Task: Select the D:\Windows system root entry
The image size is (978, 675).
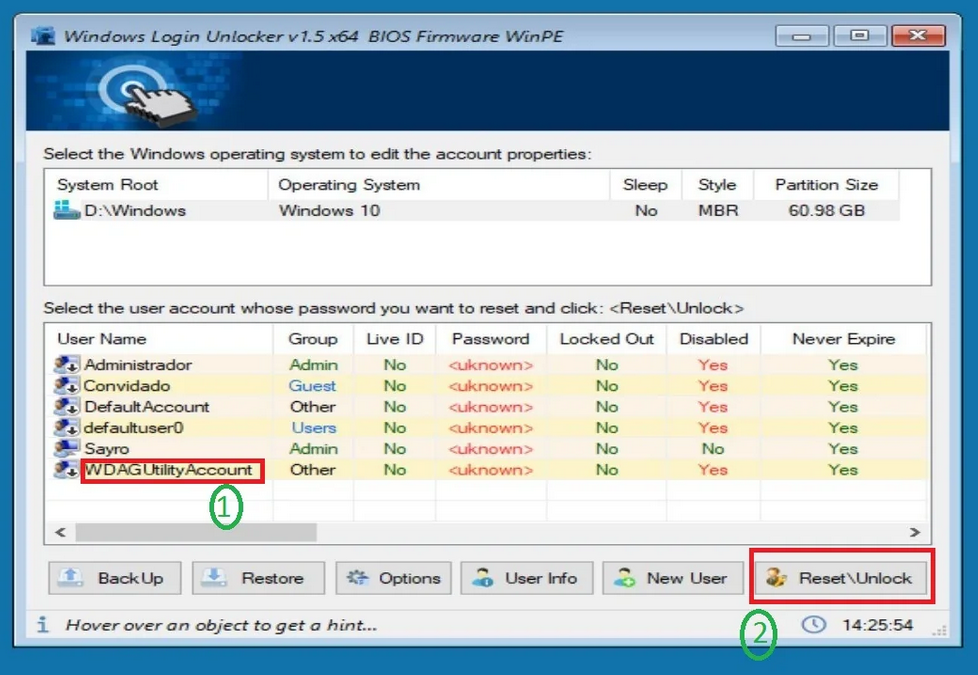Action: tap(135, 210)
